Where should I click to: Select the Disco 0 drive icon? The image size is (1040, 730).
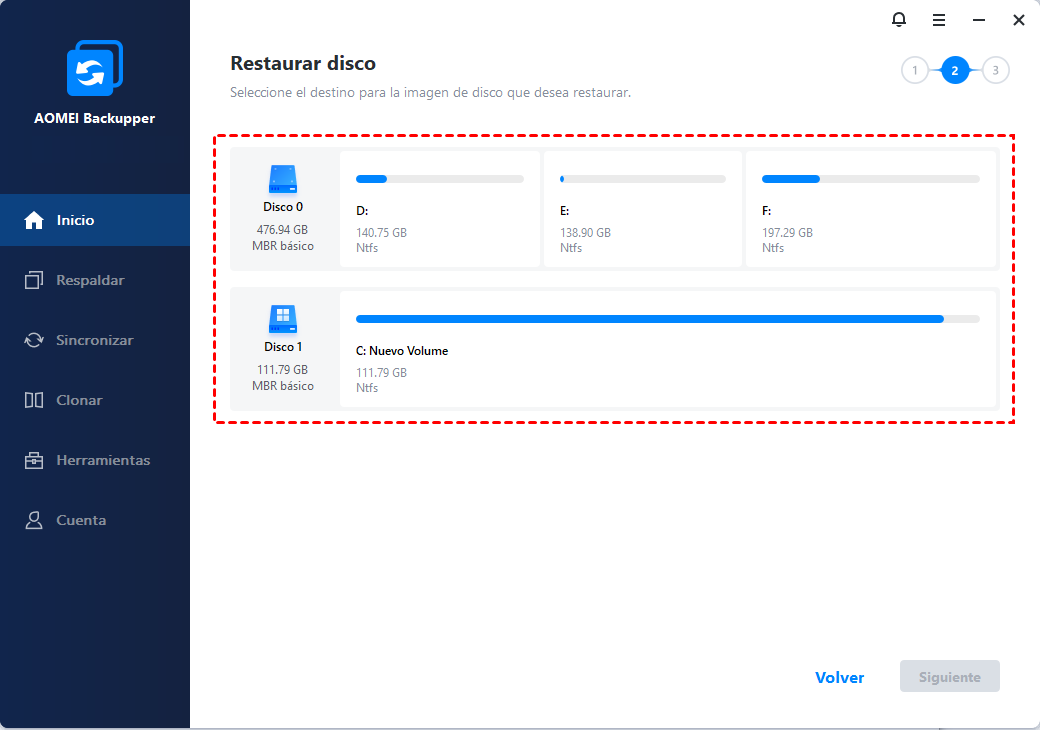[283, 180]
